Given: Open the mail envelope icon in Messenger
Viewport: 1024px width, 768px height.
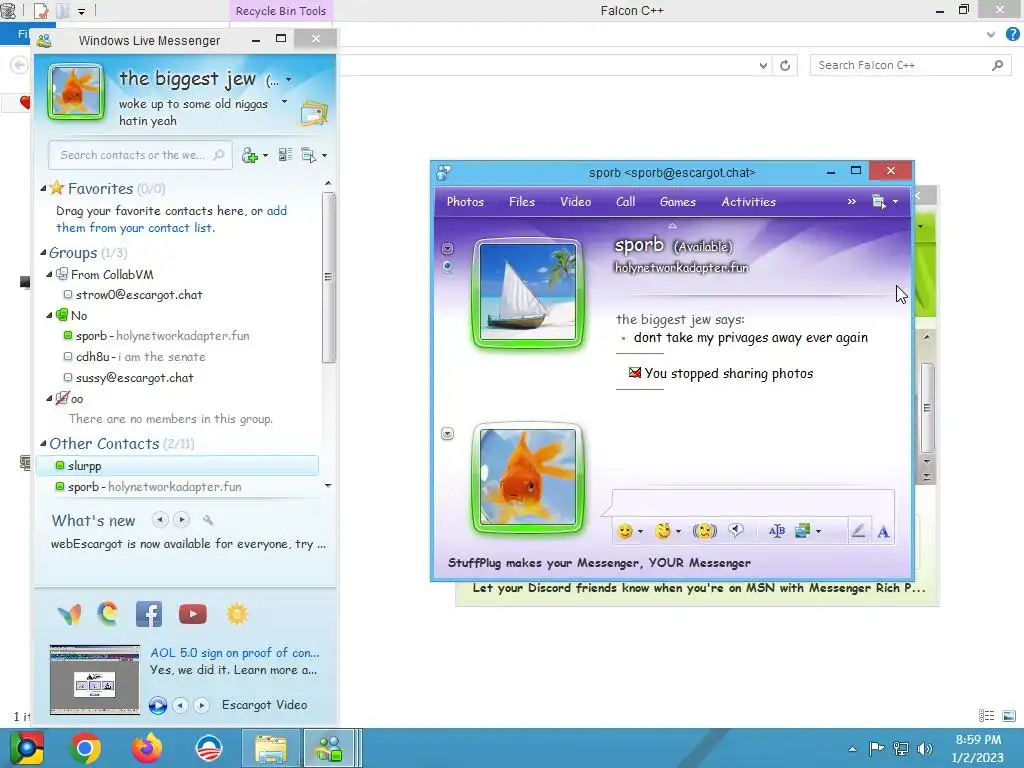Looking at the screenshot, I should coord(313,113).
